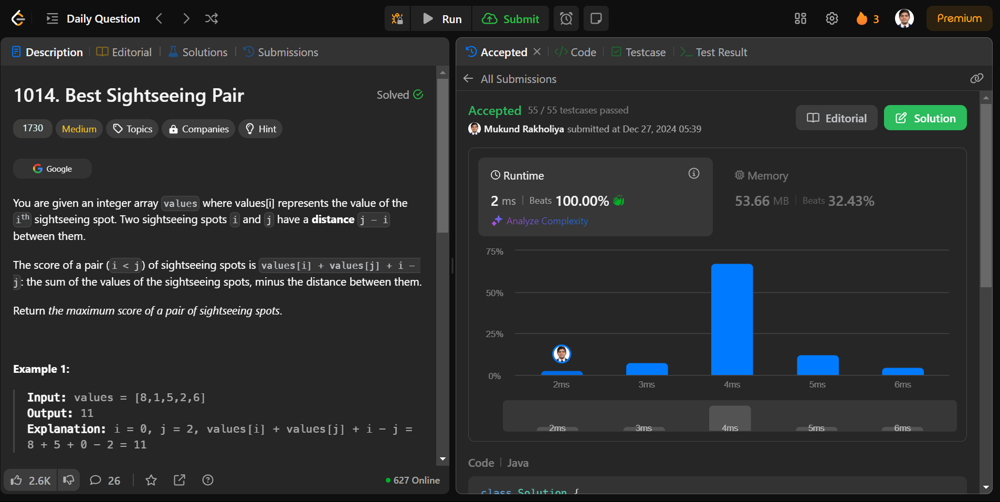Click the 627 Online indicator
The width and height of the screenshot is (1000, 502).
pos(413,480)
